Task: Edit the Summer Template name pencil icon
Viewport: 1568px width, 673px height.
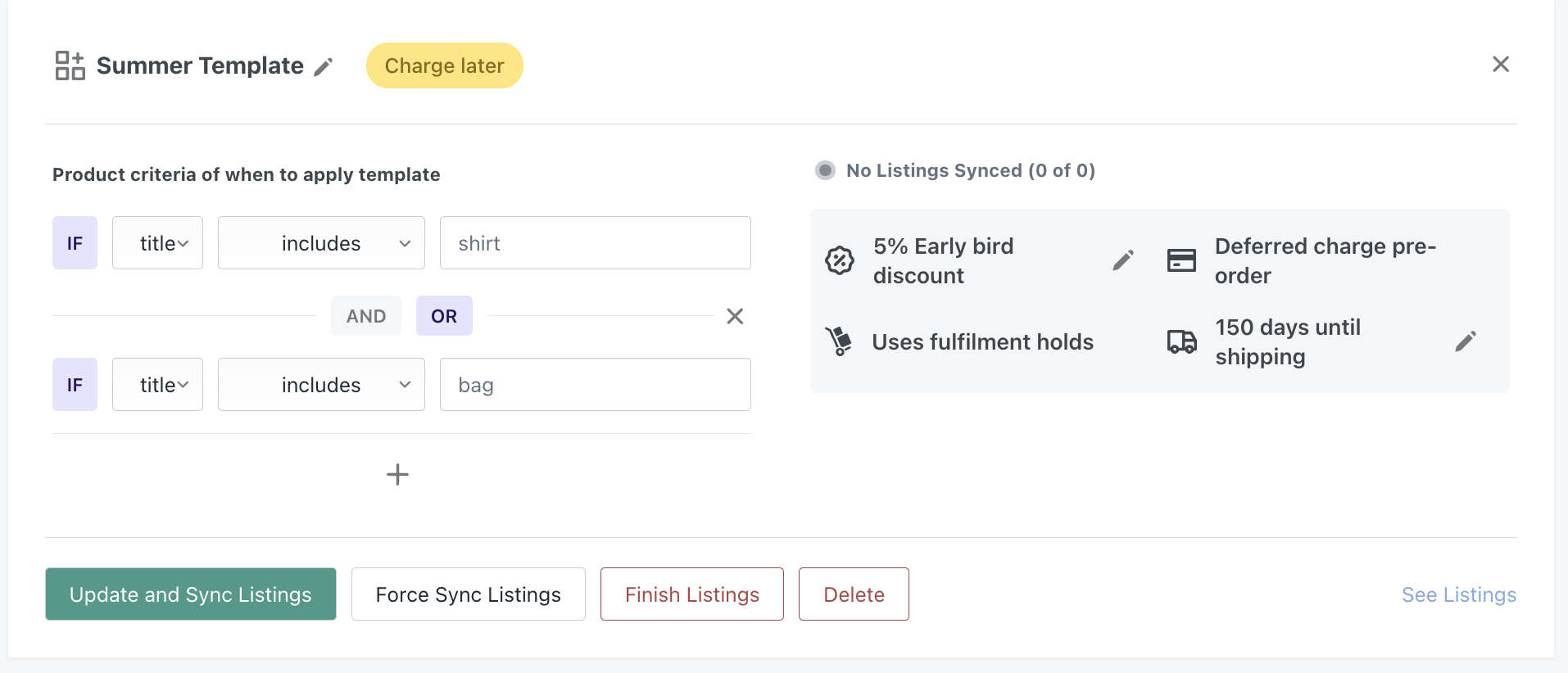Action: [x=324, y=67]
